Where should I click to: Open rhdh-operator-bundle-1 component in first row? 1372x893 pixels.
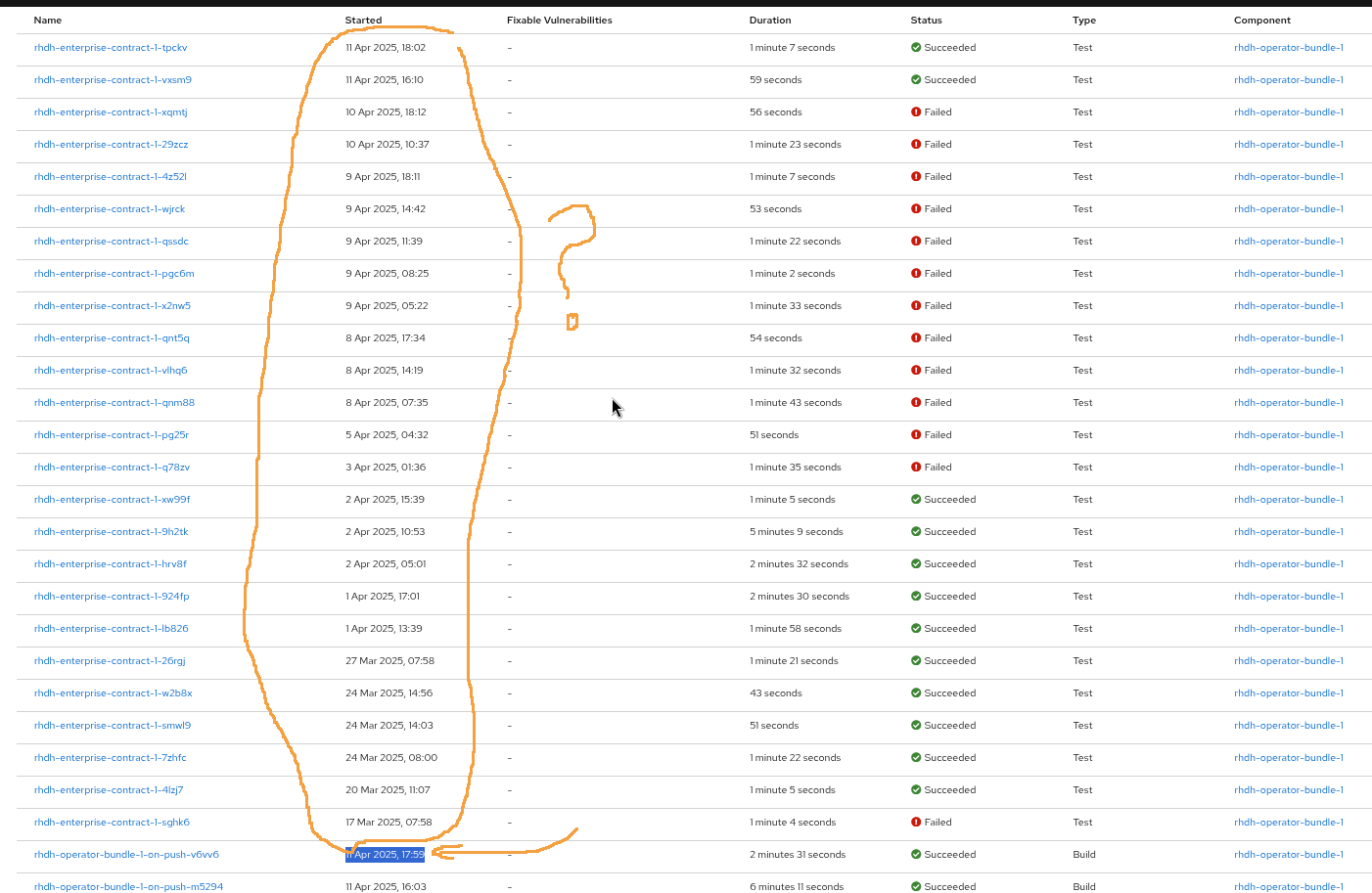click(1289, 47)
